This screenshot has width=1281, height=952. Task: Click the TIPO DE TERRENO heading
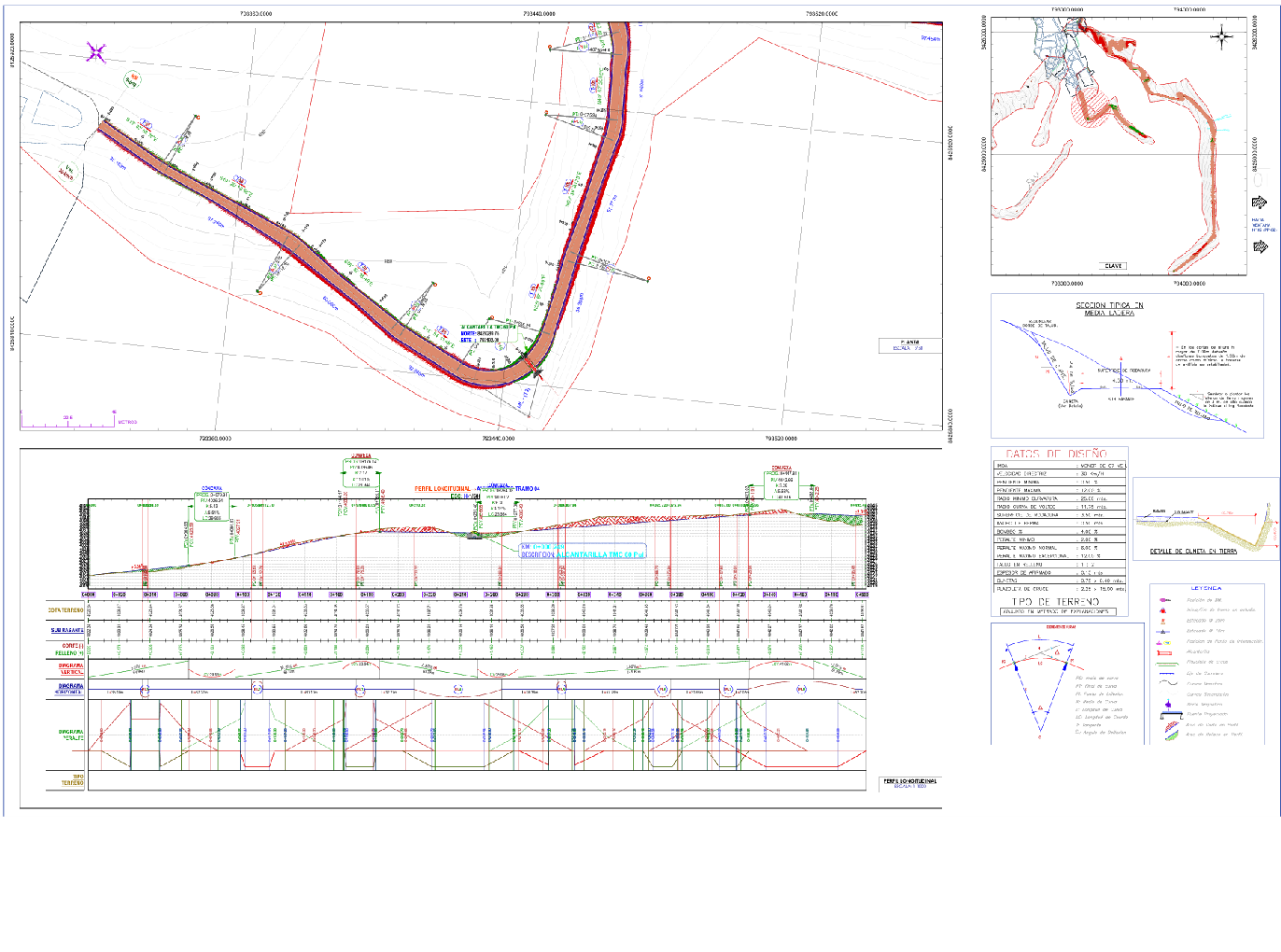coord(1055,602)
